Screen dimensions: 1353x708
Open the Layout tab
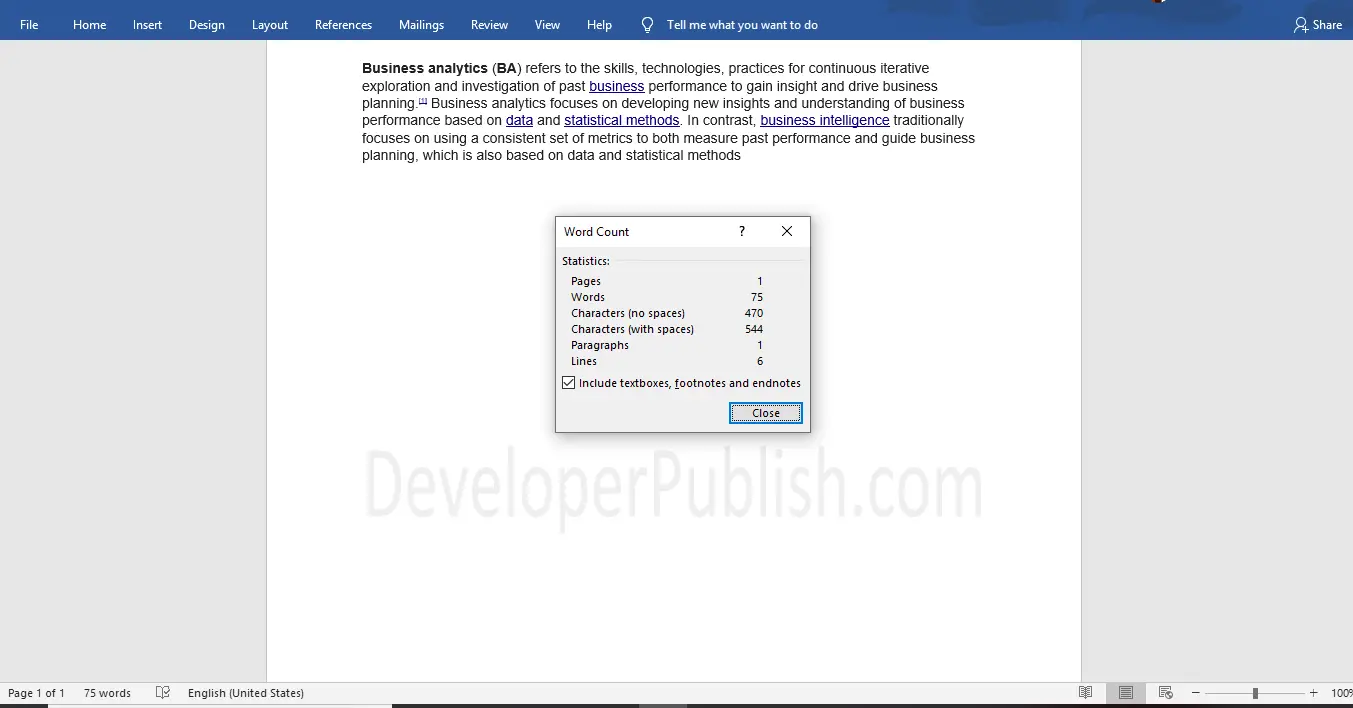(269, 25)
